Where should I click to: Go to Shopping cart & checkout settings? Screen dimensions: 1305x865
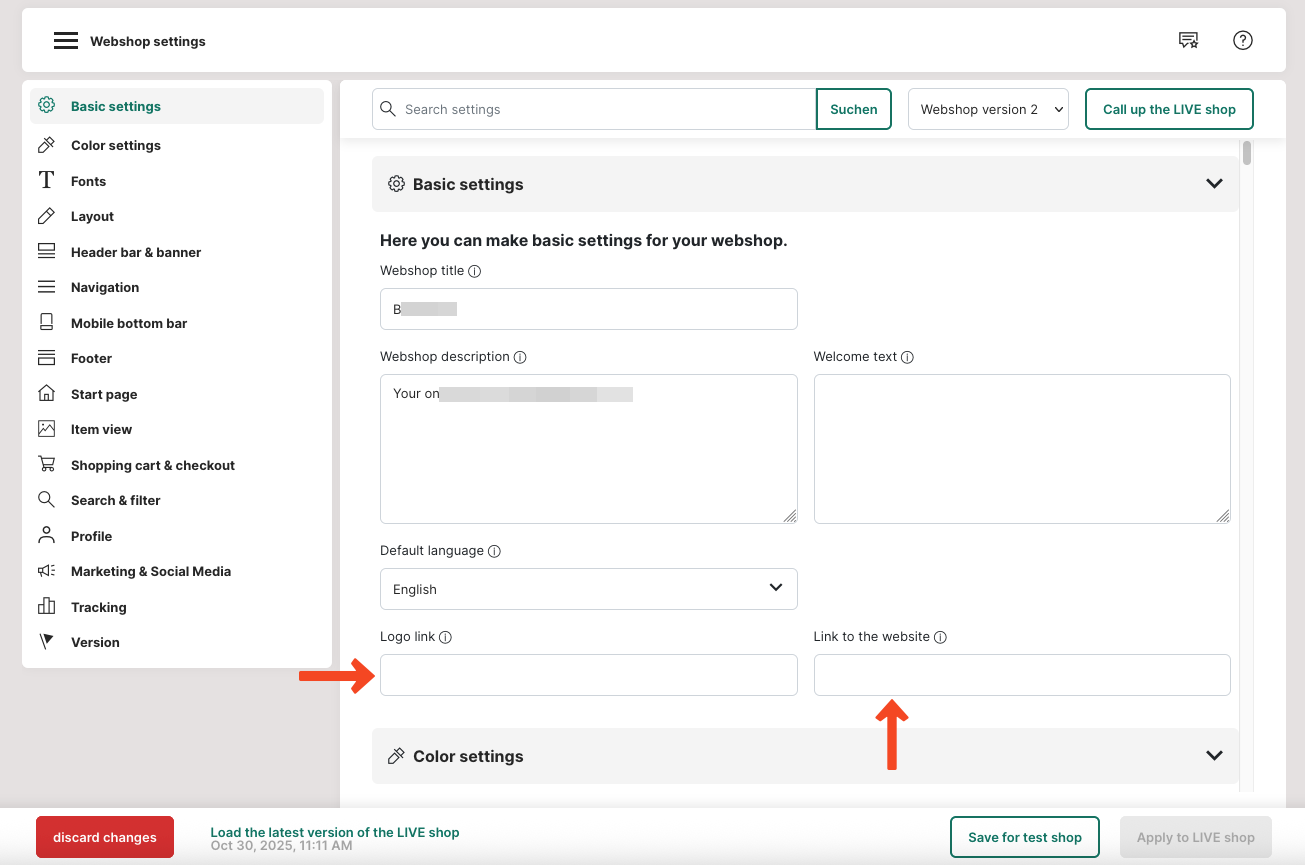(152, 465)
